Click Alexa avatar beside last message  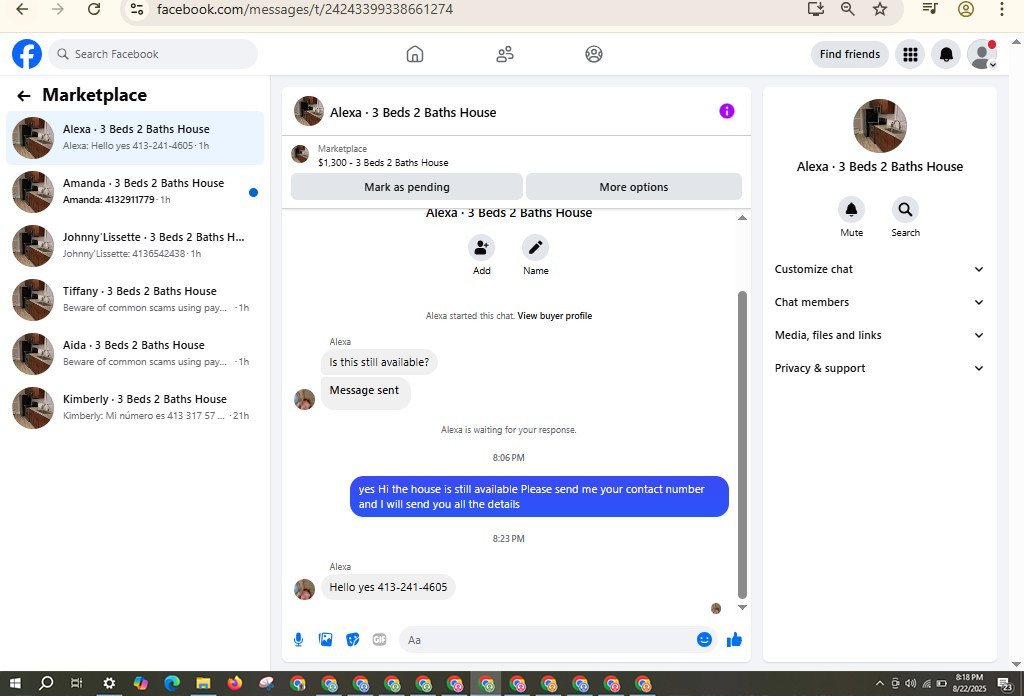[304, 589]
